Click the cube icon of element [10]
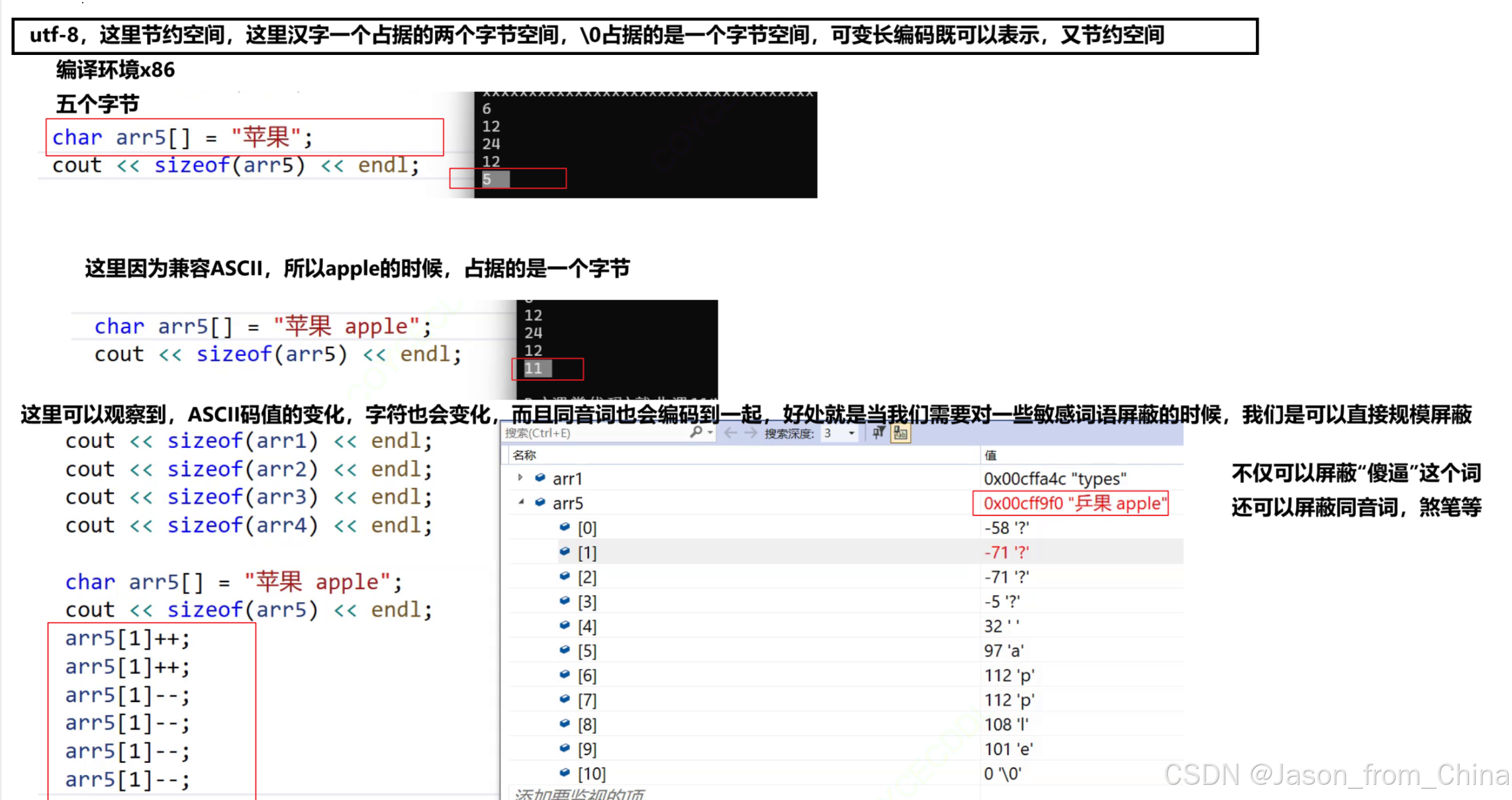 [565, 772]
